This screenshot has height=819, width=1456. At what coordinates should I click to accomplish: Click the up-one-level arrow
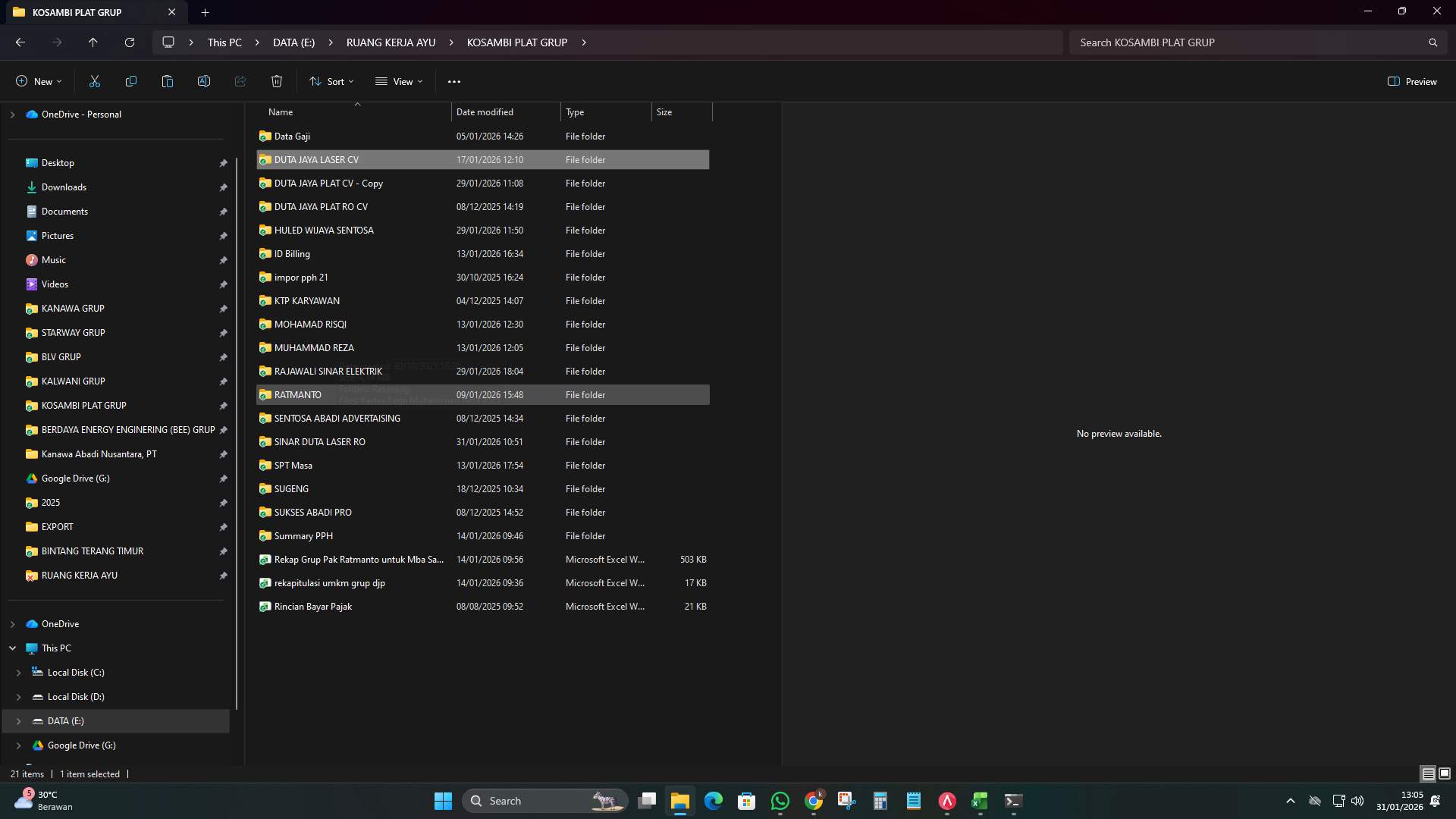pos(93,42)
